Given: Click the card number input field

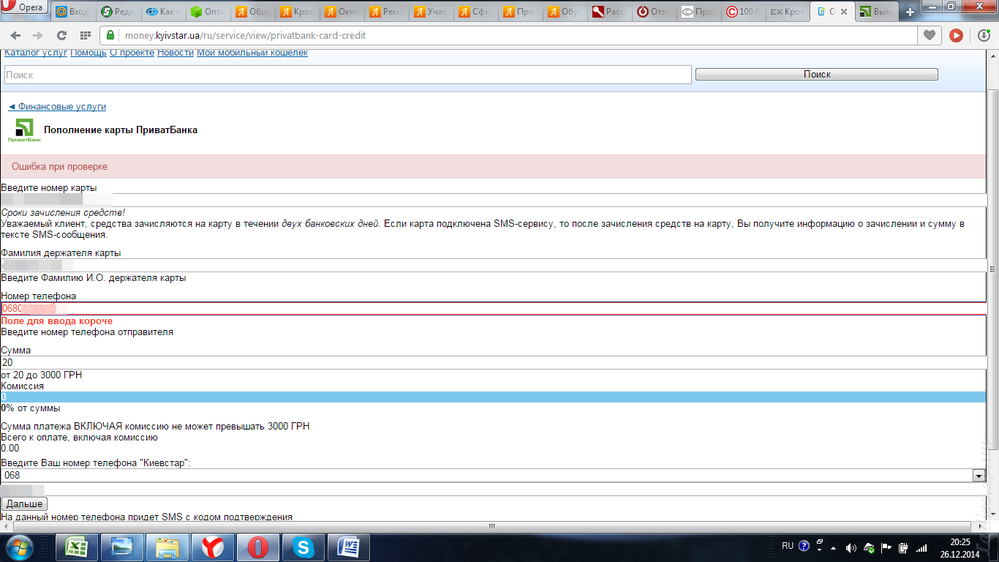Looking at the screenshot, I should pyautogui.click(x=494, y=200).
